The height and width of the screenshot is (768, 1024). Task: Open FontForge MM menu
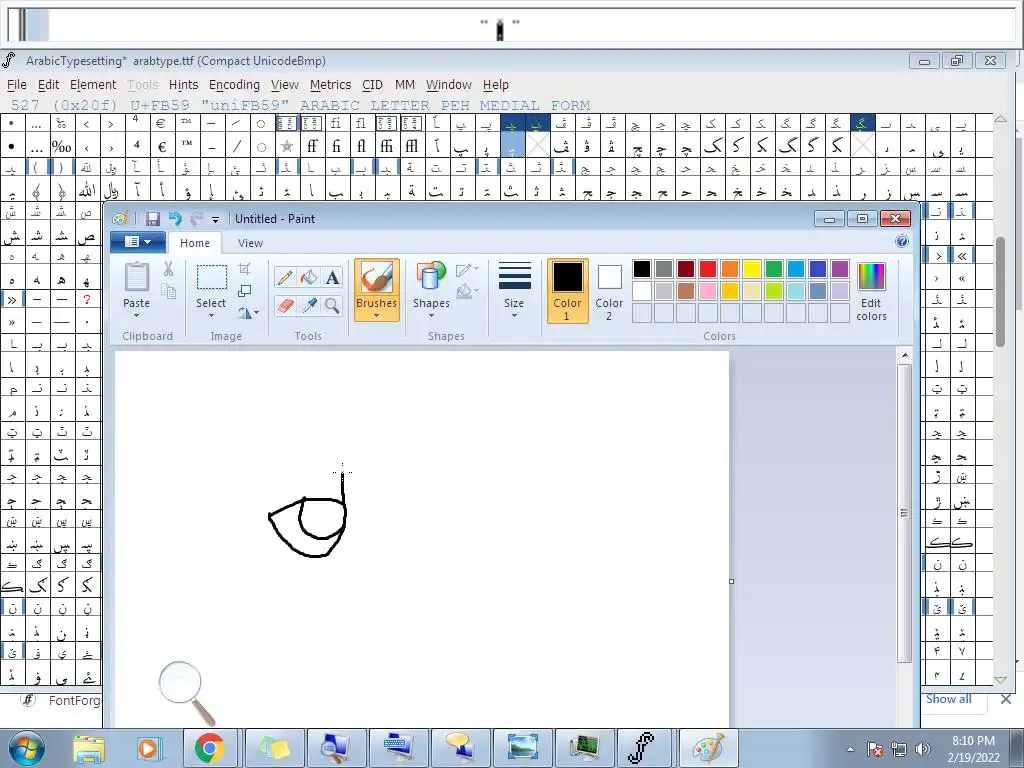coord(404,85)
